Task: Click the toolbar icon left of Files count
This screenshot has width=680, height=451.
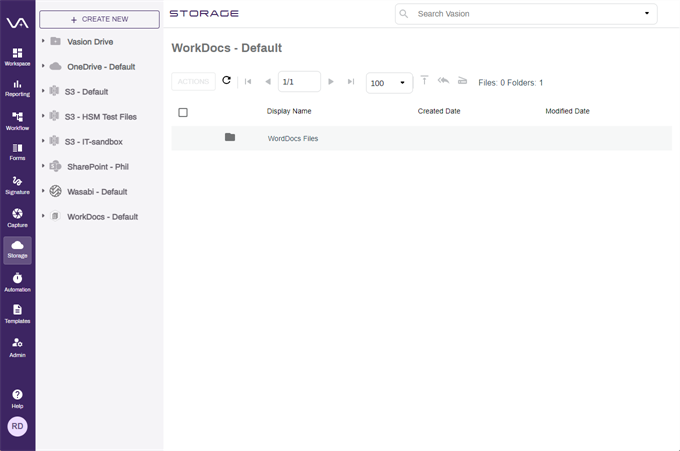Action: [462, 81]
